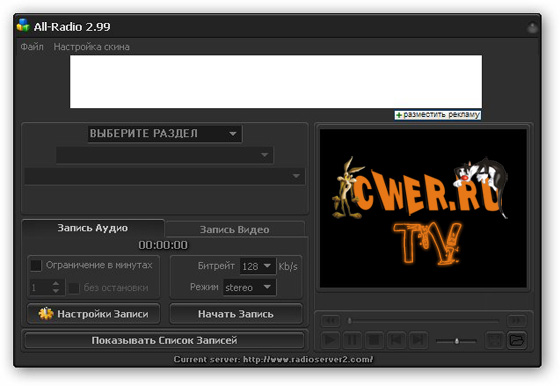
Task: Click the rewind button beside the seek bar
Action: [x=330, y=320]
